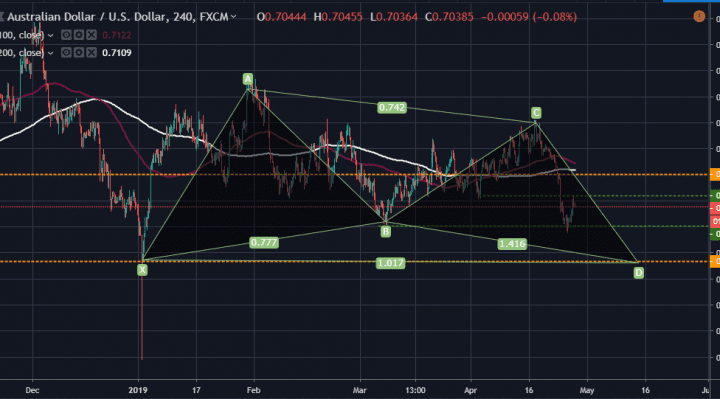This screenshot has width=720, height=399.
Task: Remove the 100 close moving average
Action: click(92, 35)
